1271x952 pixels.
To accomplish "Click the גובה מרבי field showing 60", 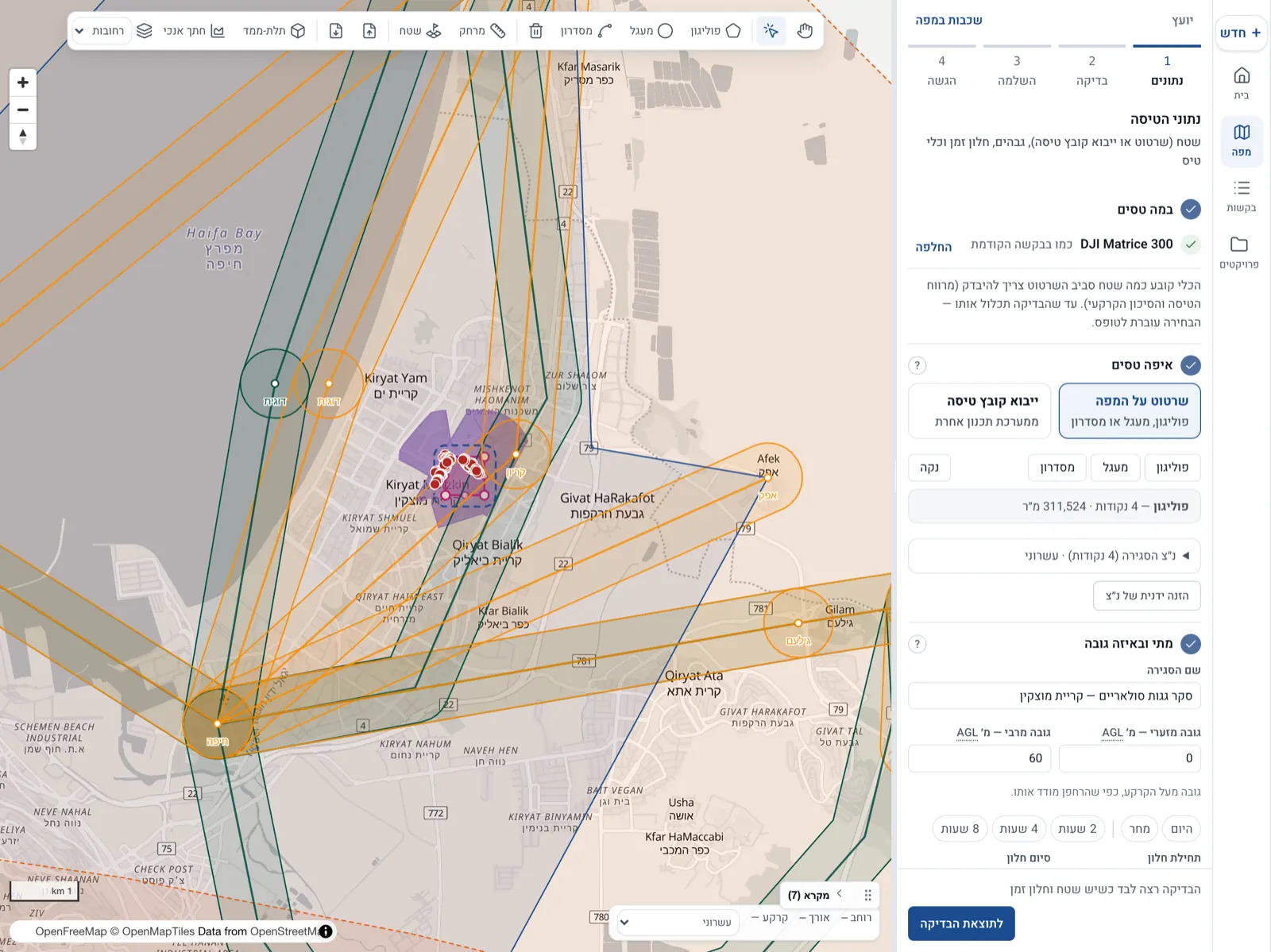I will pyautogui.click(x=979, y=758).
